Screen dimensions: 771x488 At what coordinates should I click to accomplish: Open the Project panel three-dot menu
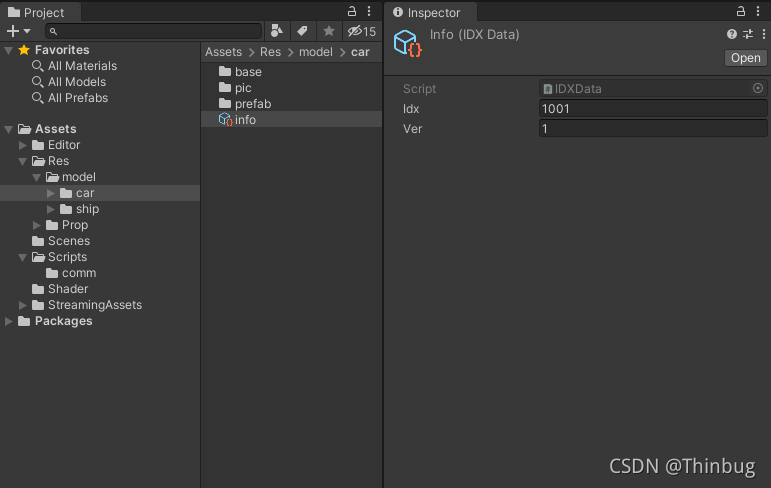369,11
